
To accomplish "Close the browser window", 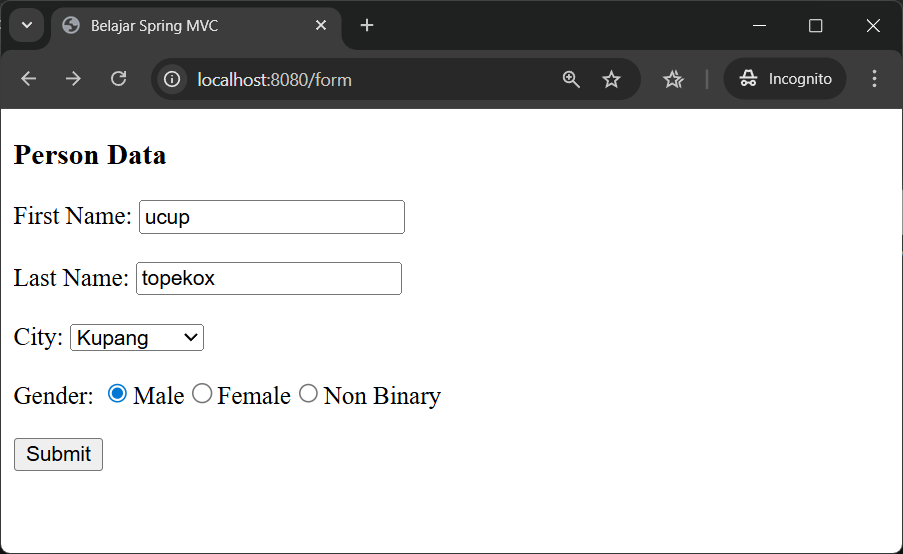I will tap(873, 25).
